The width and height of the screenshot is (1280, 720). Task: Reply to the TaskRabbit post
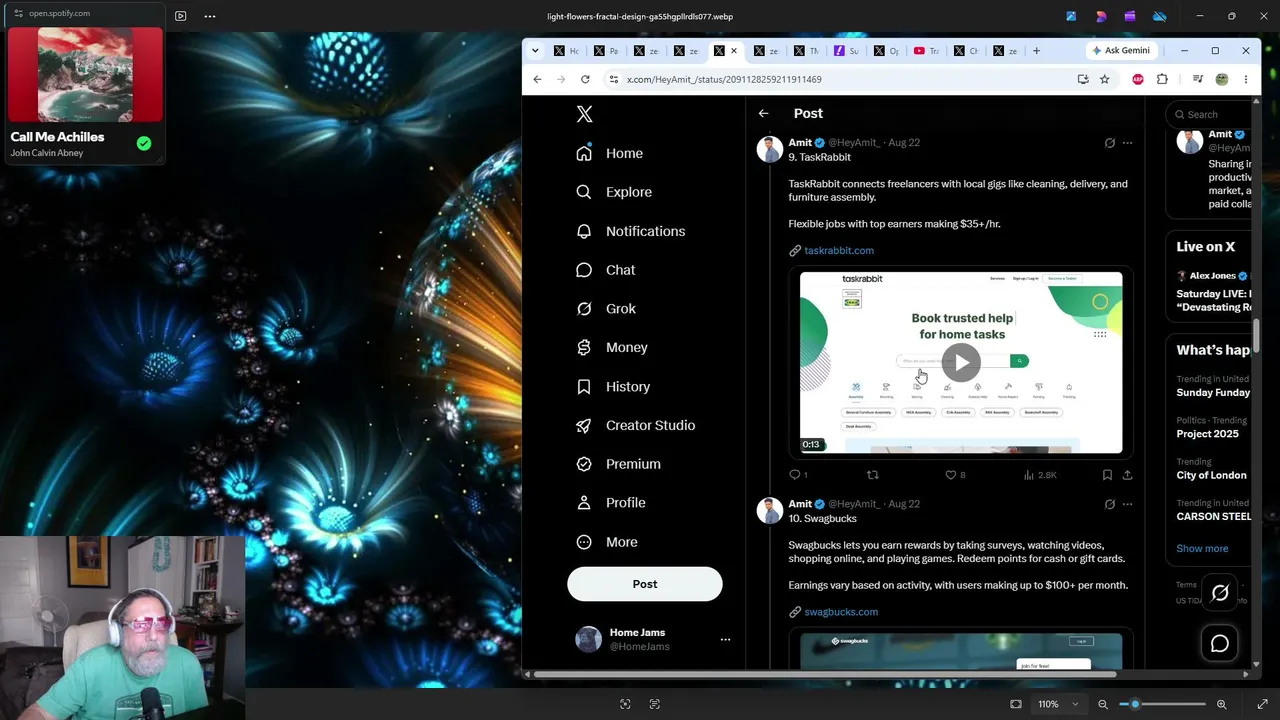click(796, 475)
